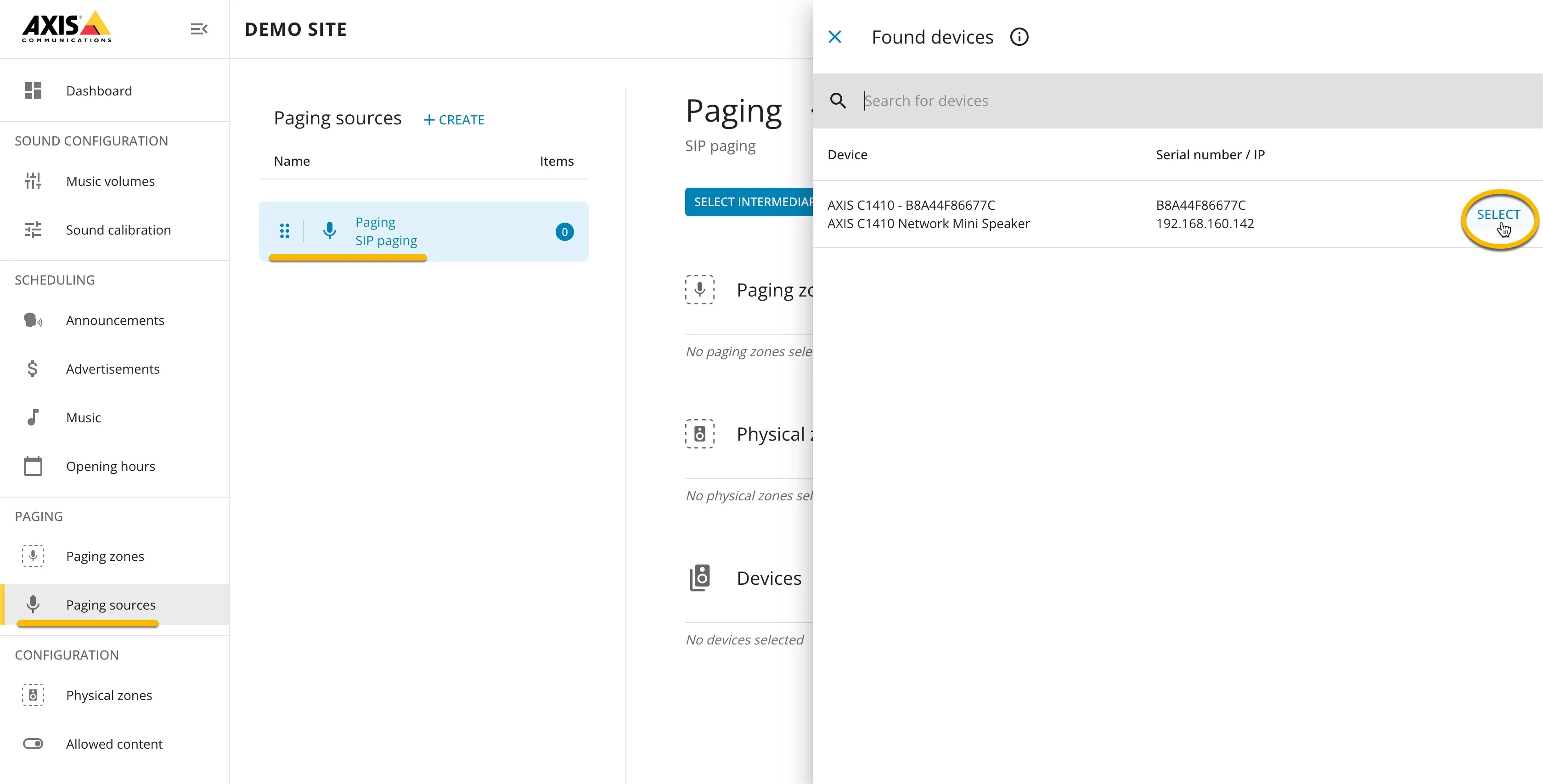
Task: Open Music scheduling page
Action: pos(114,417)
